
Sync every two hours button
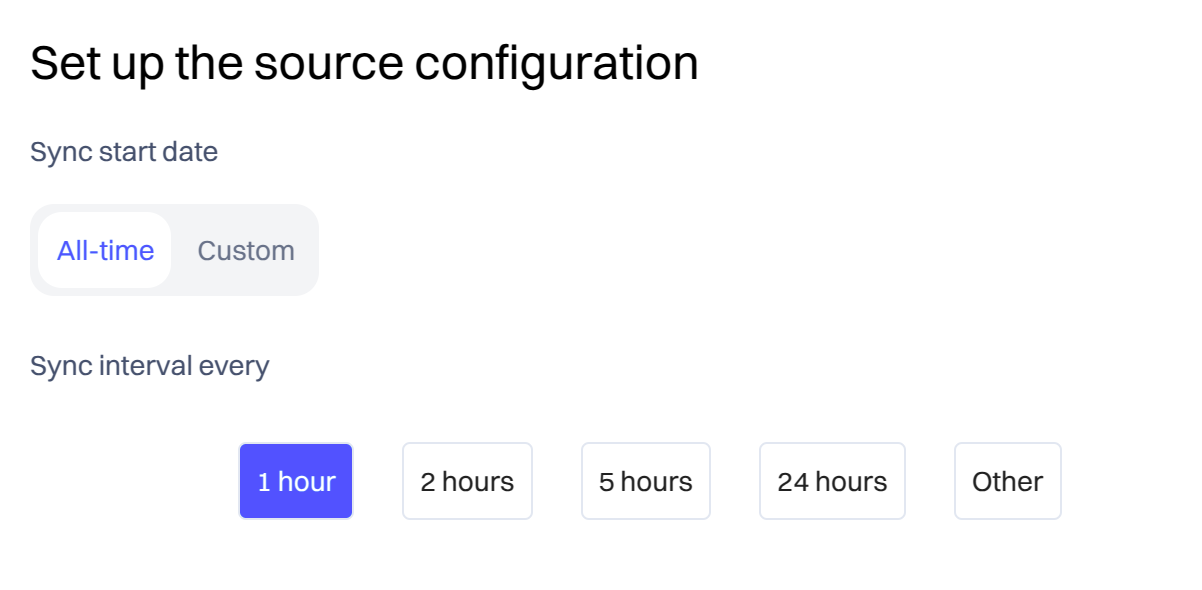tap(467, 481)
